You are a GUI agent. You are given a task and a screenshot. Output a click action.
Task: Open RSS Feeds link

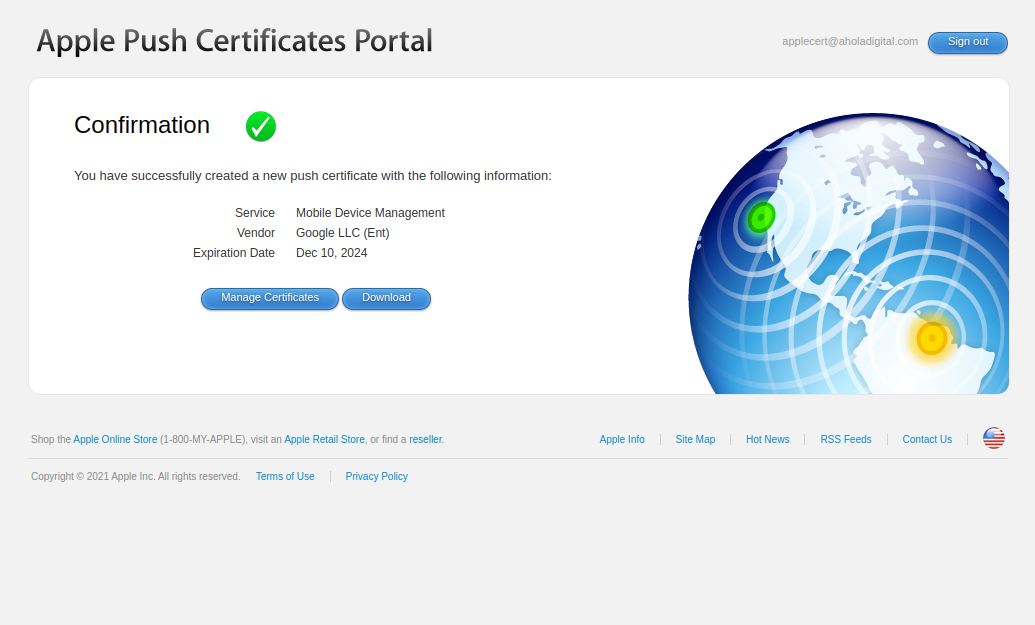pos(846,440)
